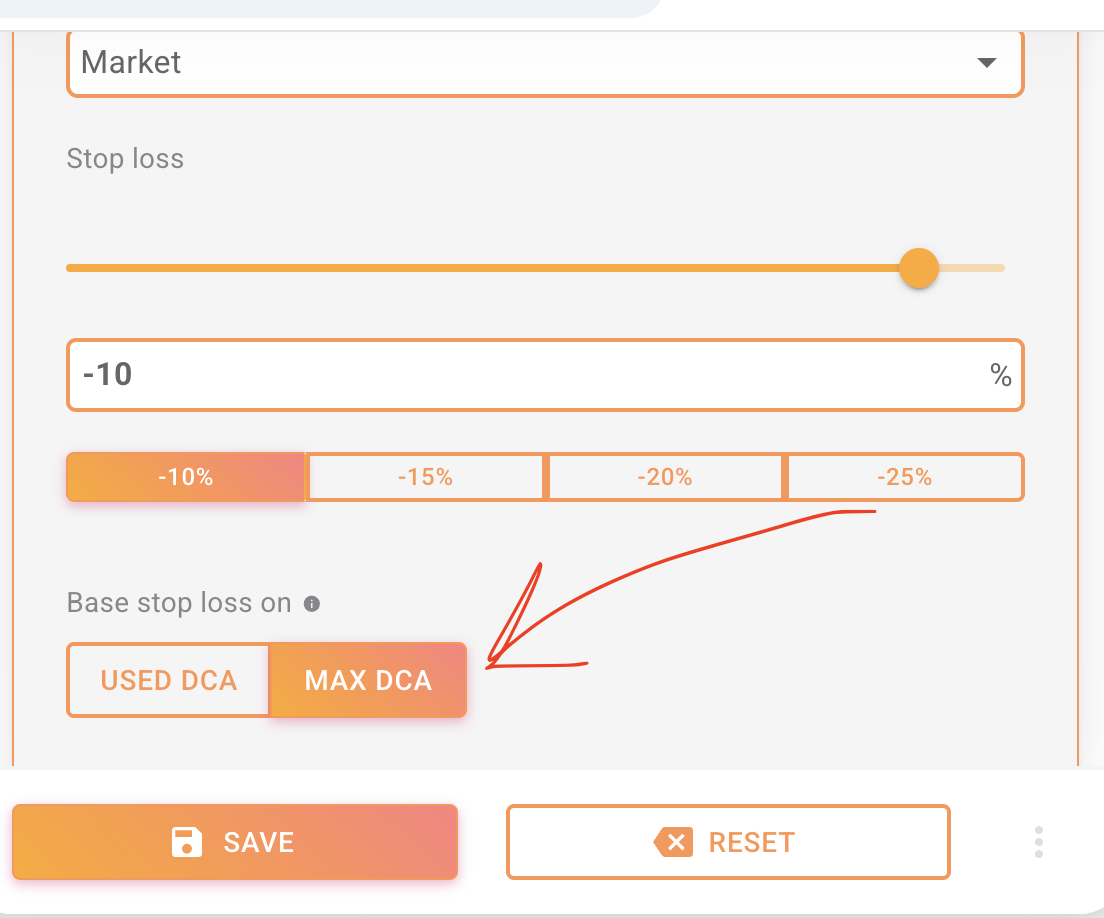The image size is (1104, 918).
Task: Set stop loss preset to -25%
Action: click(905, 477)
